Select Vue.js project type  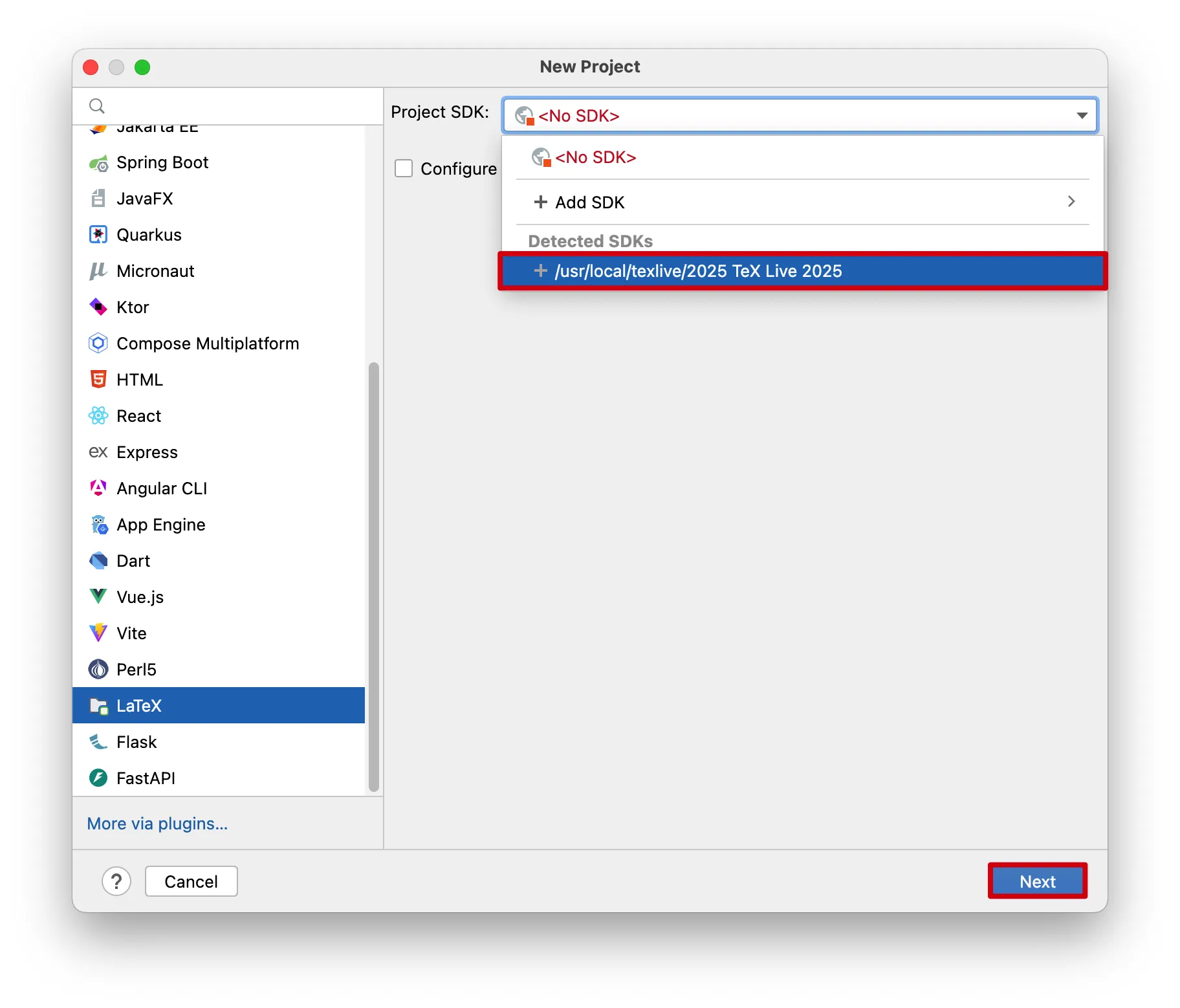(219, 597)
